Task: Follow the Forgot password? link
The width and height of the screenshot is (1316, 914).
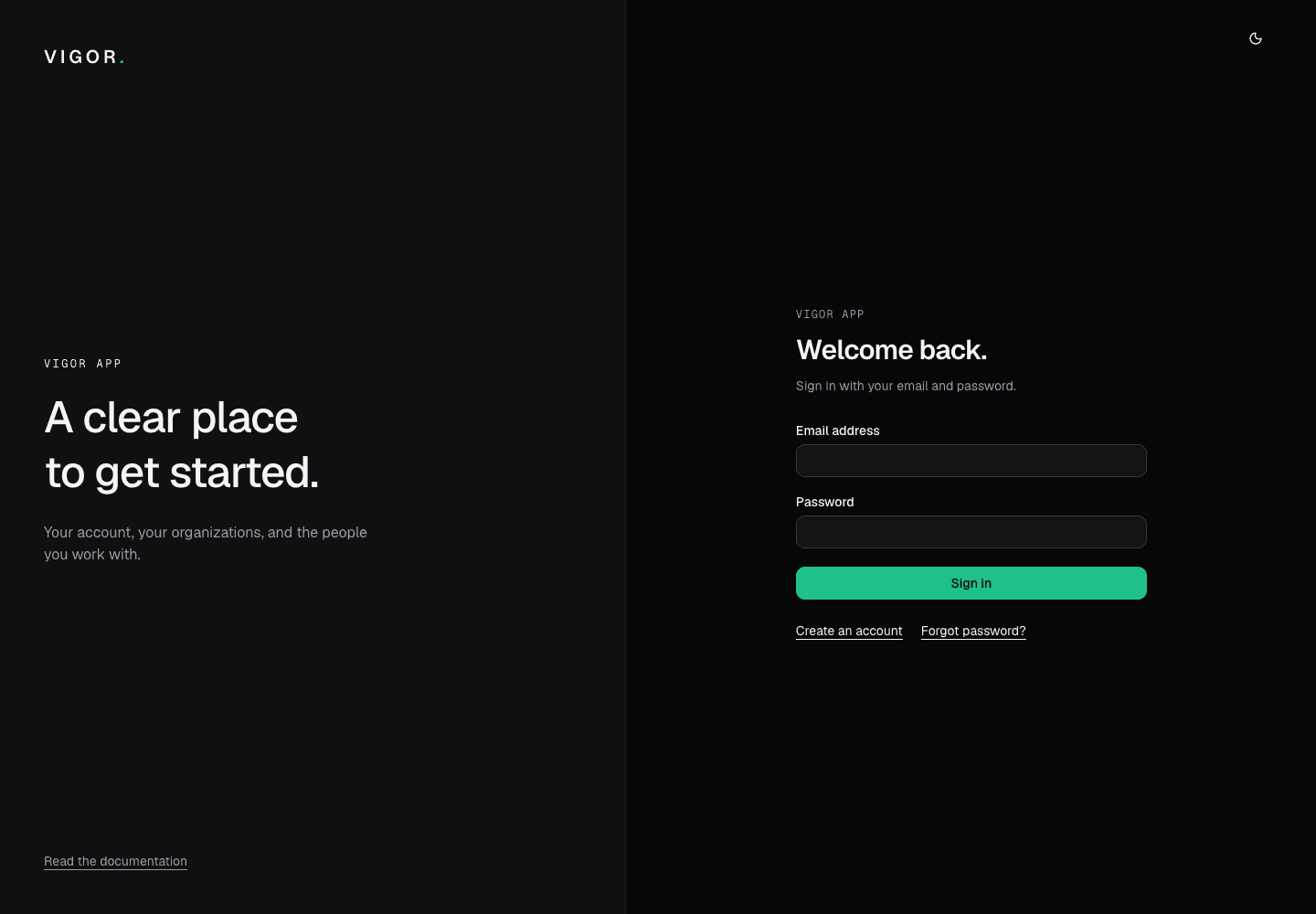Action: coord(973,631)
